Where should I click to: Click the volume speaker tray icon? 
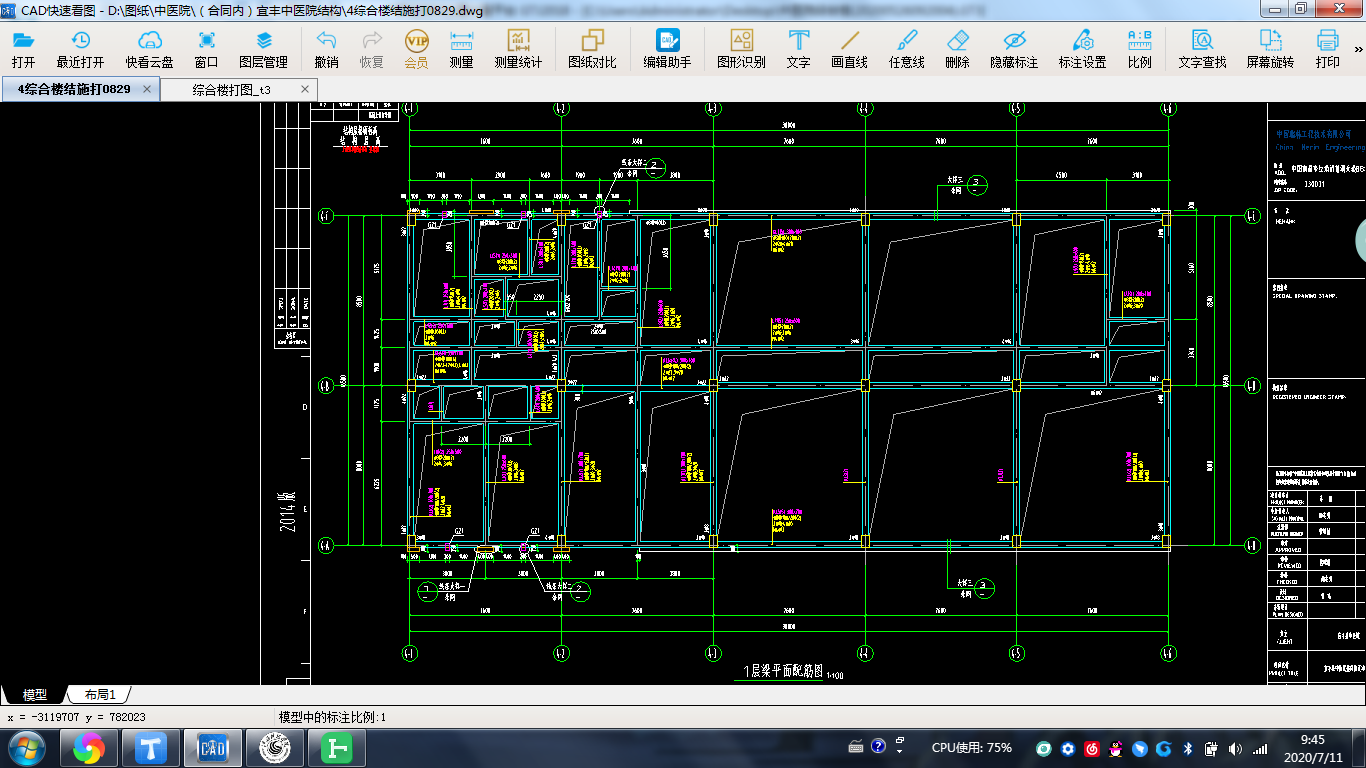click(x=1236, y=747)
